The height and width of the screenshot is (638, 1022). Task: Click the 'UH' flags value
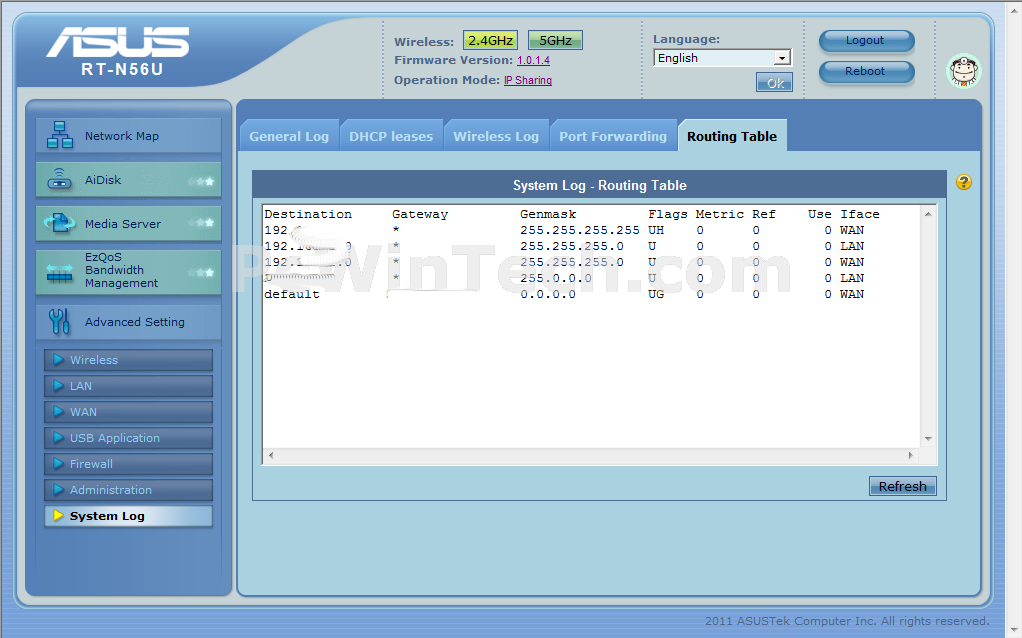point(656,230)
